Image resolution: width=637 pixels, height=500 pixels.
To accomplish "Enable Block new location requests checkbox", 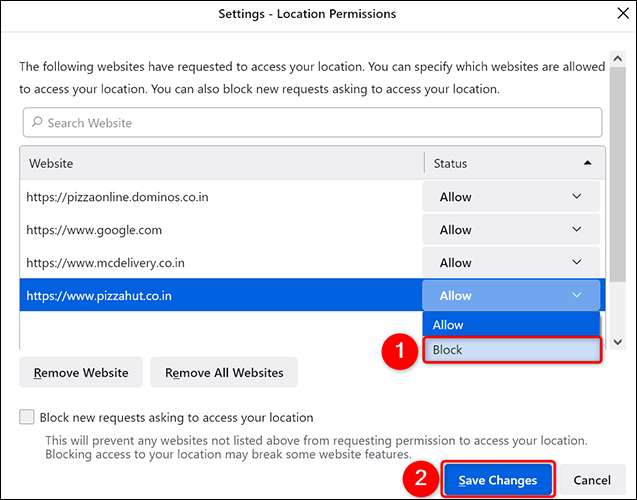I will click(27, 417).
